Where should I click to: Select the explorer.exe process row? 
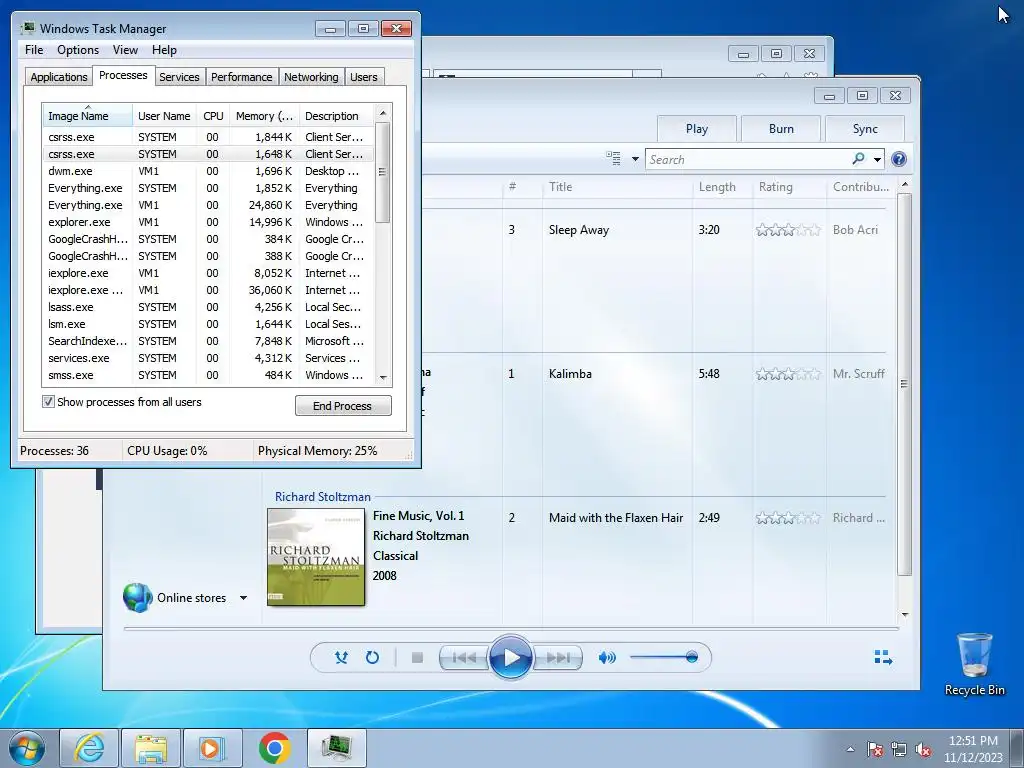[x=208, y=222]
